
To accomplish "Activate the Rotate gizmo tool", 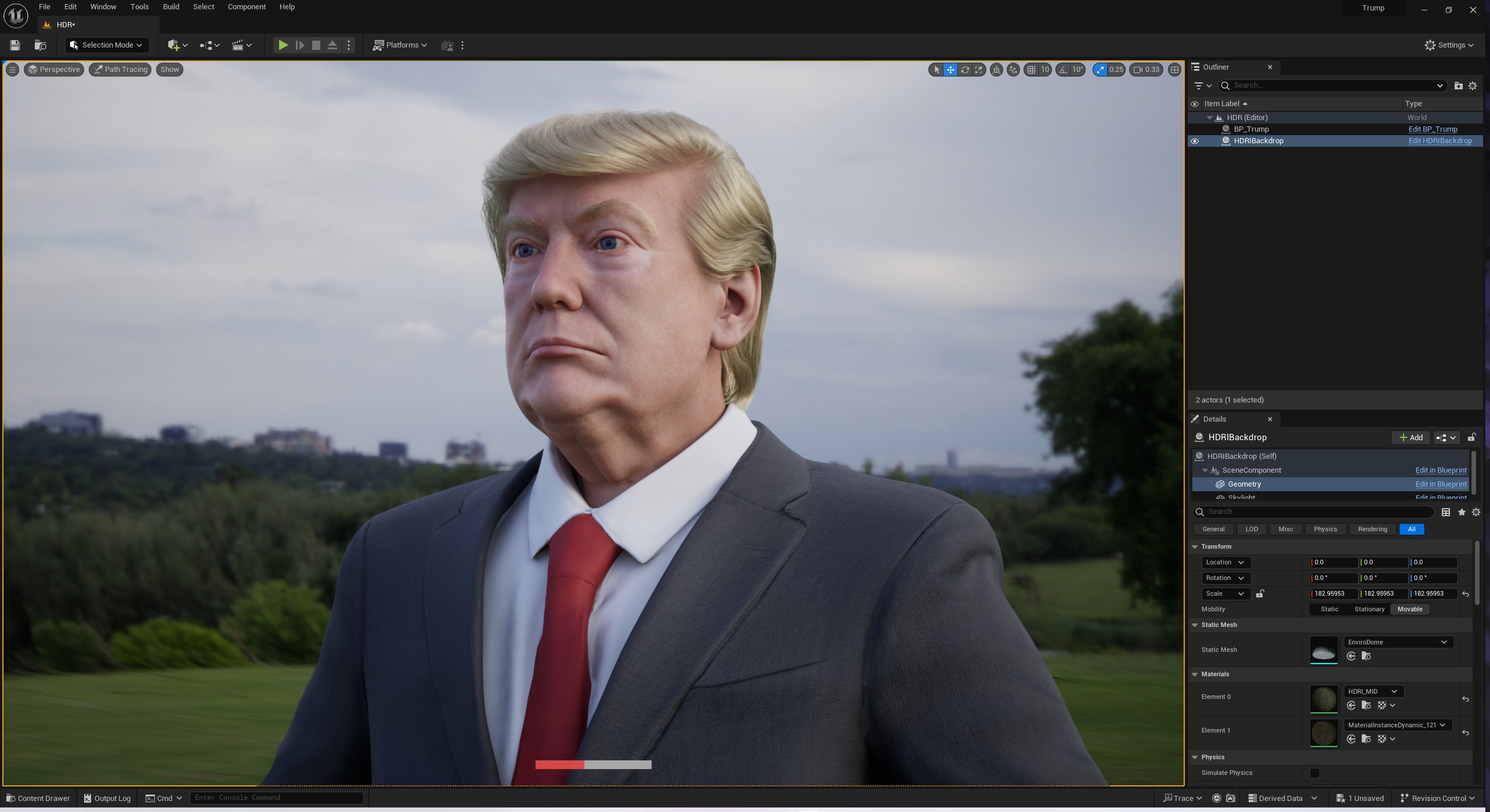I will 965,70.
